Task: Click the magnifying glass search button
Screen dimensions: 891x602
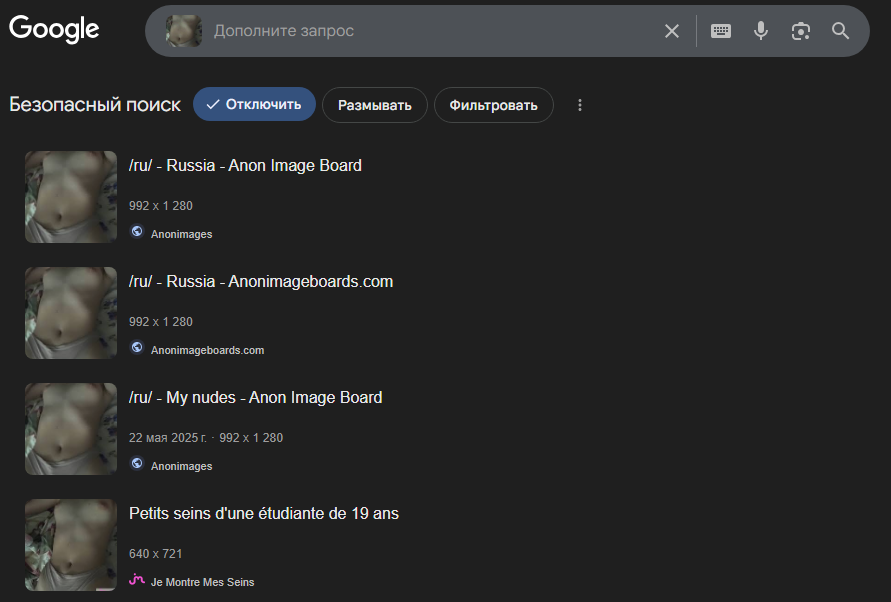Action: pyautogui.click(x=840, y=31)
